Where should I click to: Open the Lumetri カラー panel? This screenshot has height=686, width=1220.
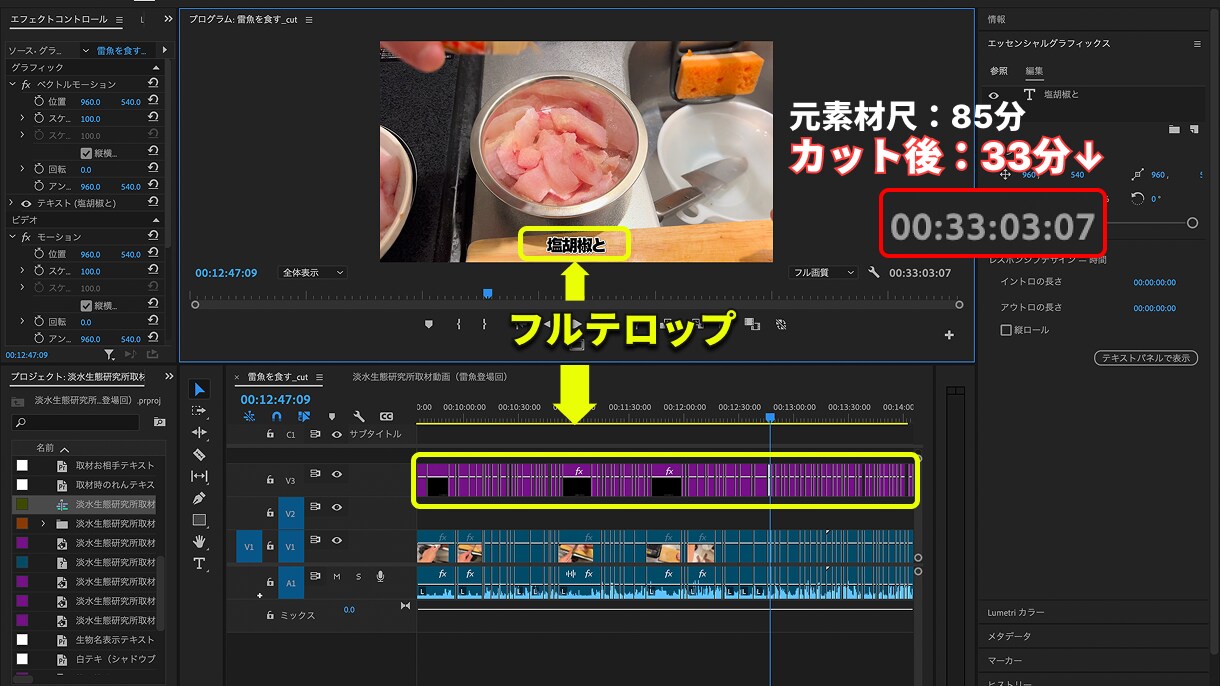tap(1016, 612)
